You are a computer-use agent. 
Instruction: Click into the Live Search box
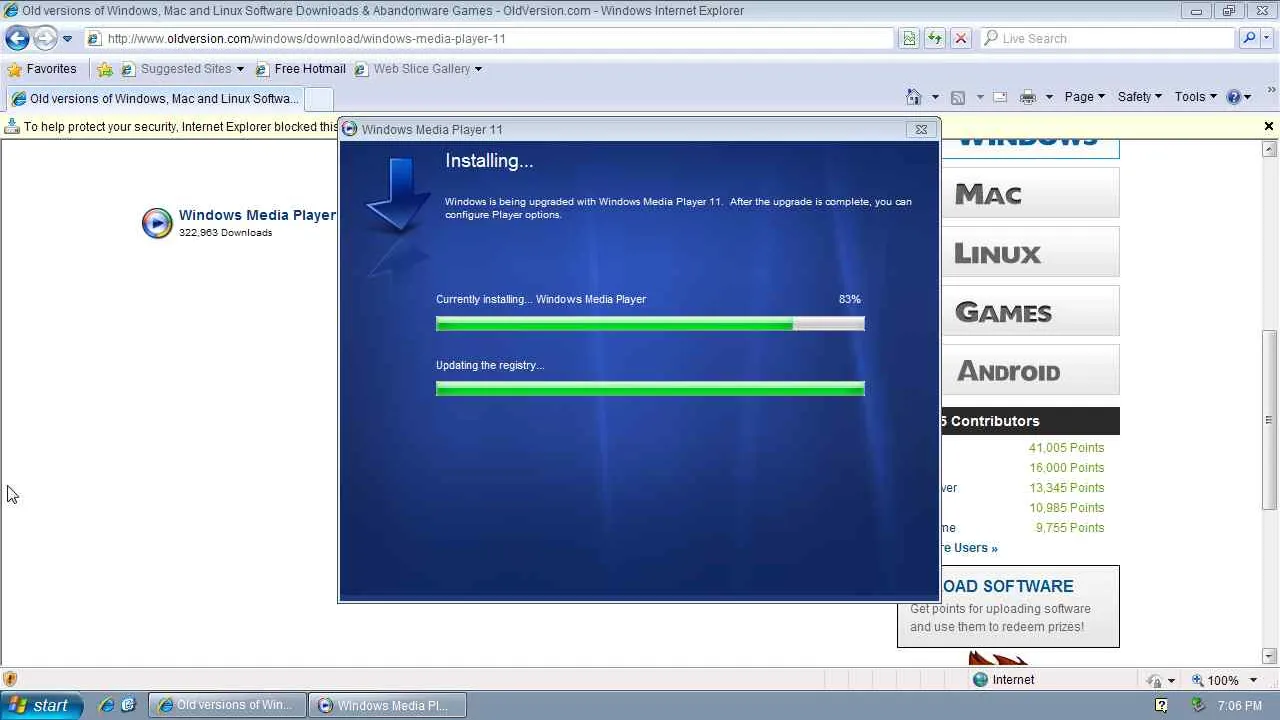click(1108, 39)
